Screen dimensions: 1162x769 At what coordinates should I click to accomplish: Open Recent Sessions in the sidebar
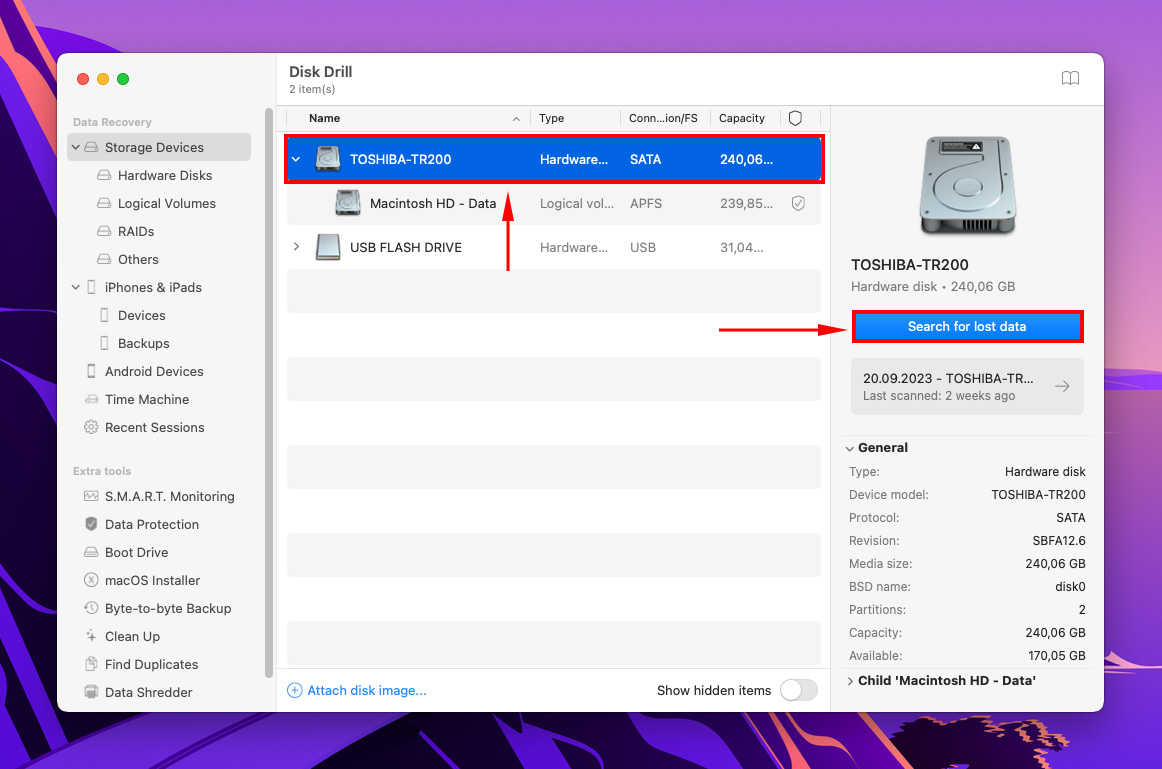pos(154,427)
